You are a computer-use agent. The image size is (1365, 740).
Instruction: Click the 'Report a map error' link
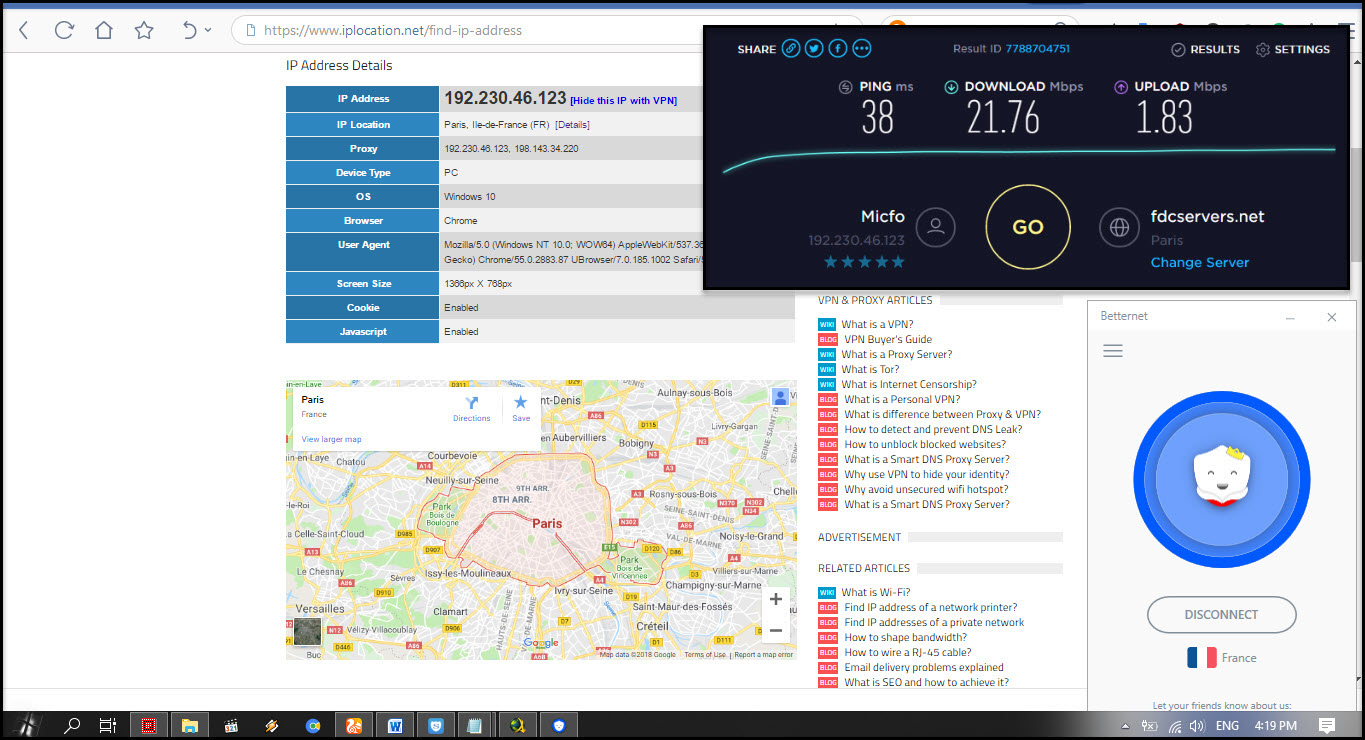pyautogui.click(x=764, y=655)
